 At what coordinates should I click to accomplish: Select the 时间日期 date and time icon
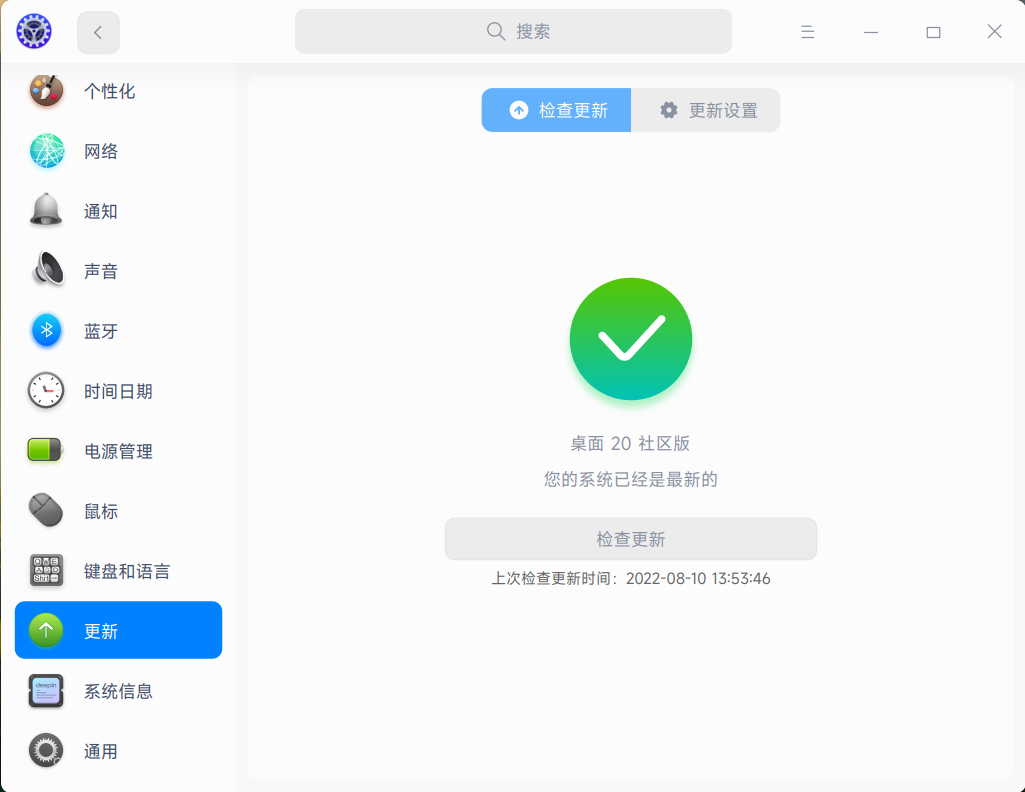(x=46, y=391)
